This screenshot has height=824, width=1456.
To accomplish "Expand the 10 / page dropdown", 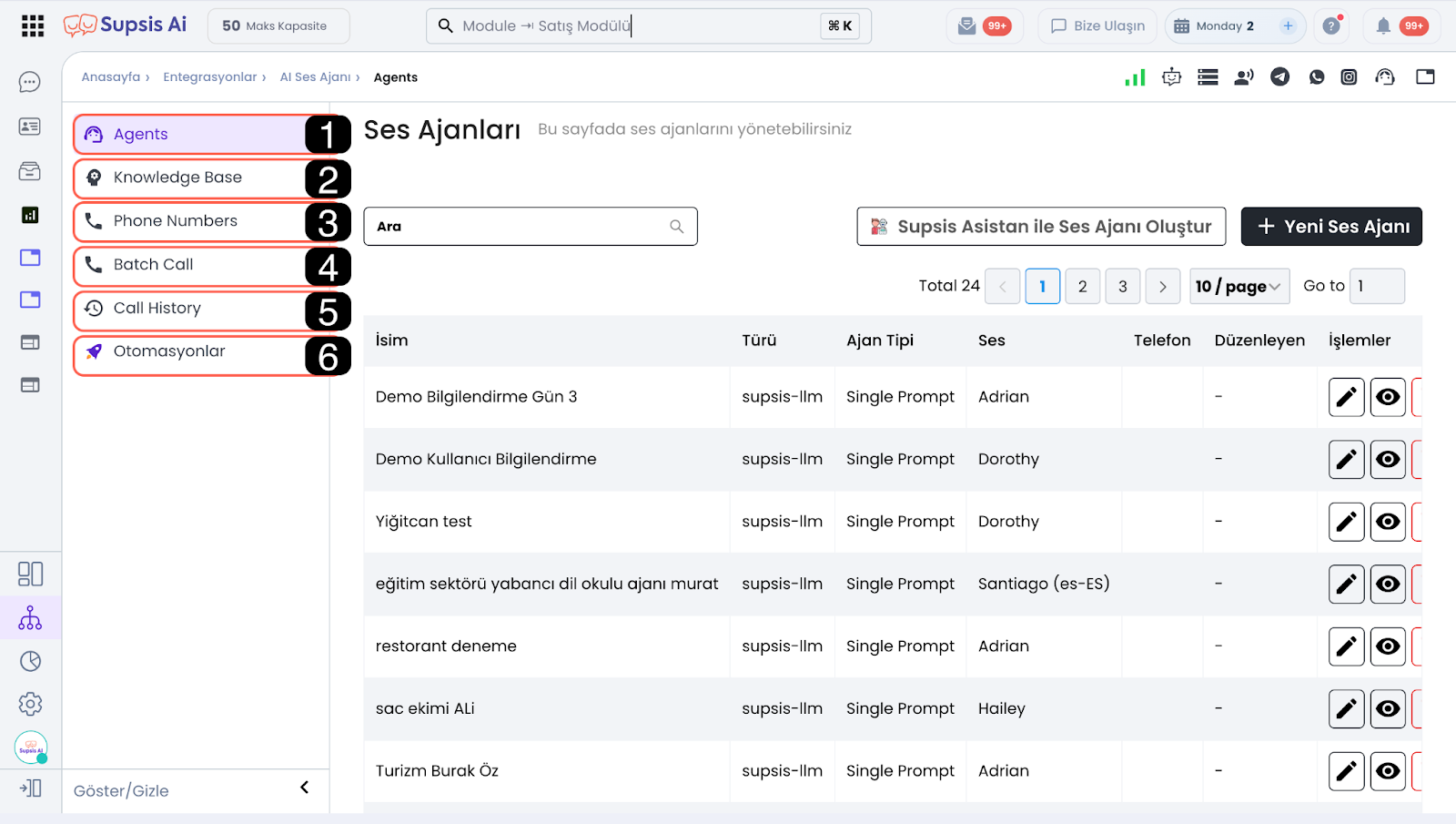I will (x=1239, y=287).
